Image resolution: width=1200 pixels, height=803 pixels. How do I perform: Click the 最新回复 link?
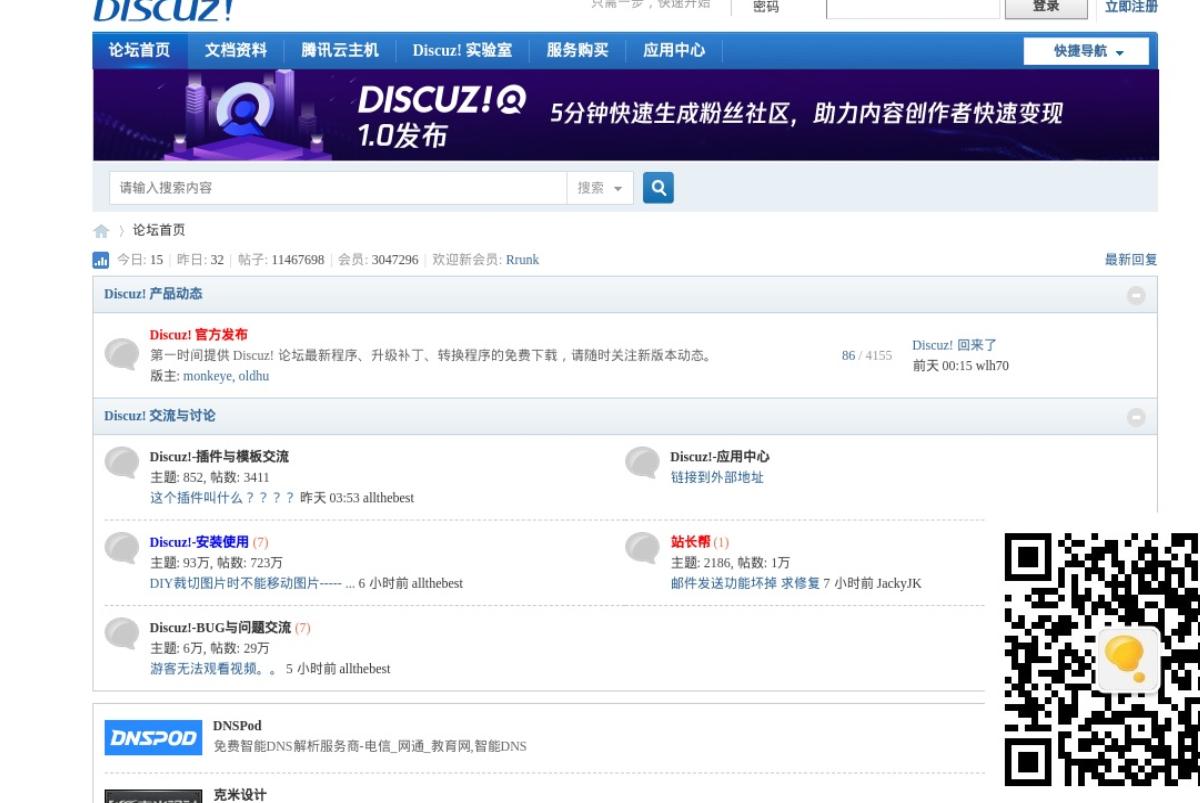[1131, 260]
